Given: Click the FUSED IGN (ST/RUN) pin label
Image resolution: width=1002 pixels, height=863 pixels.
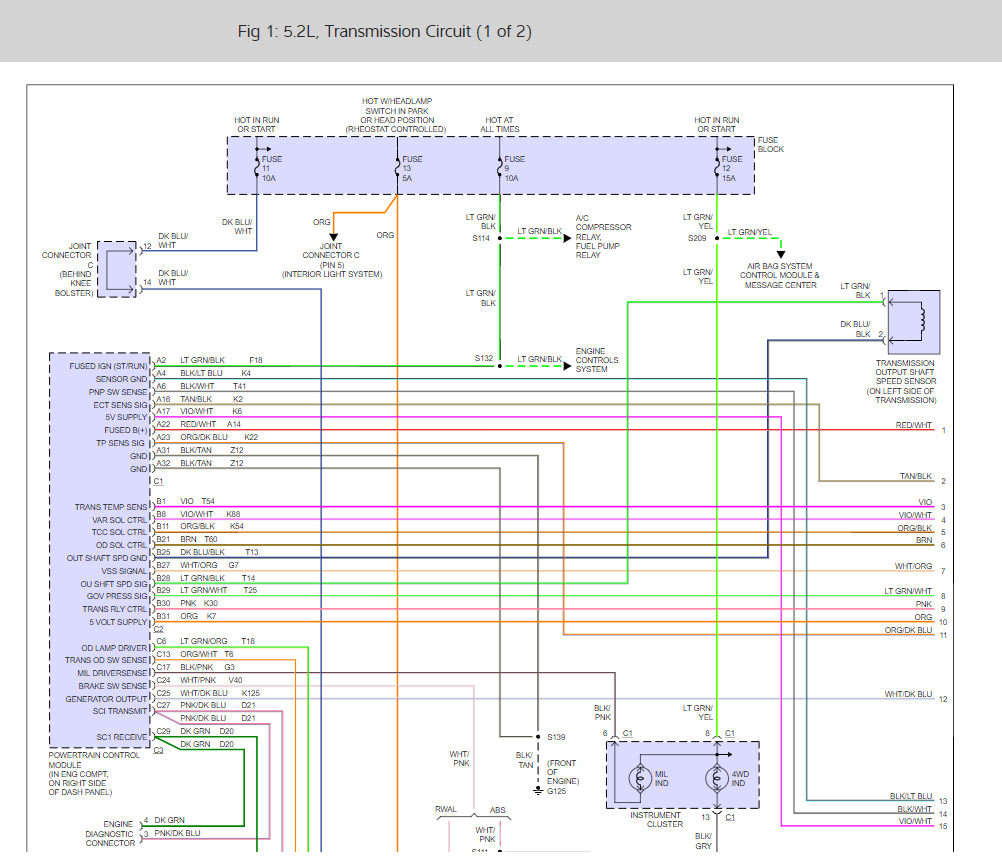Looking at the screenshot, I should tap(108, 366).
